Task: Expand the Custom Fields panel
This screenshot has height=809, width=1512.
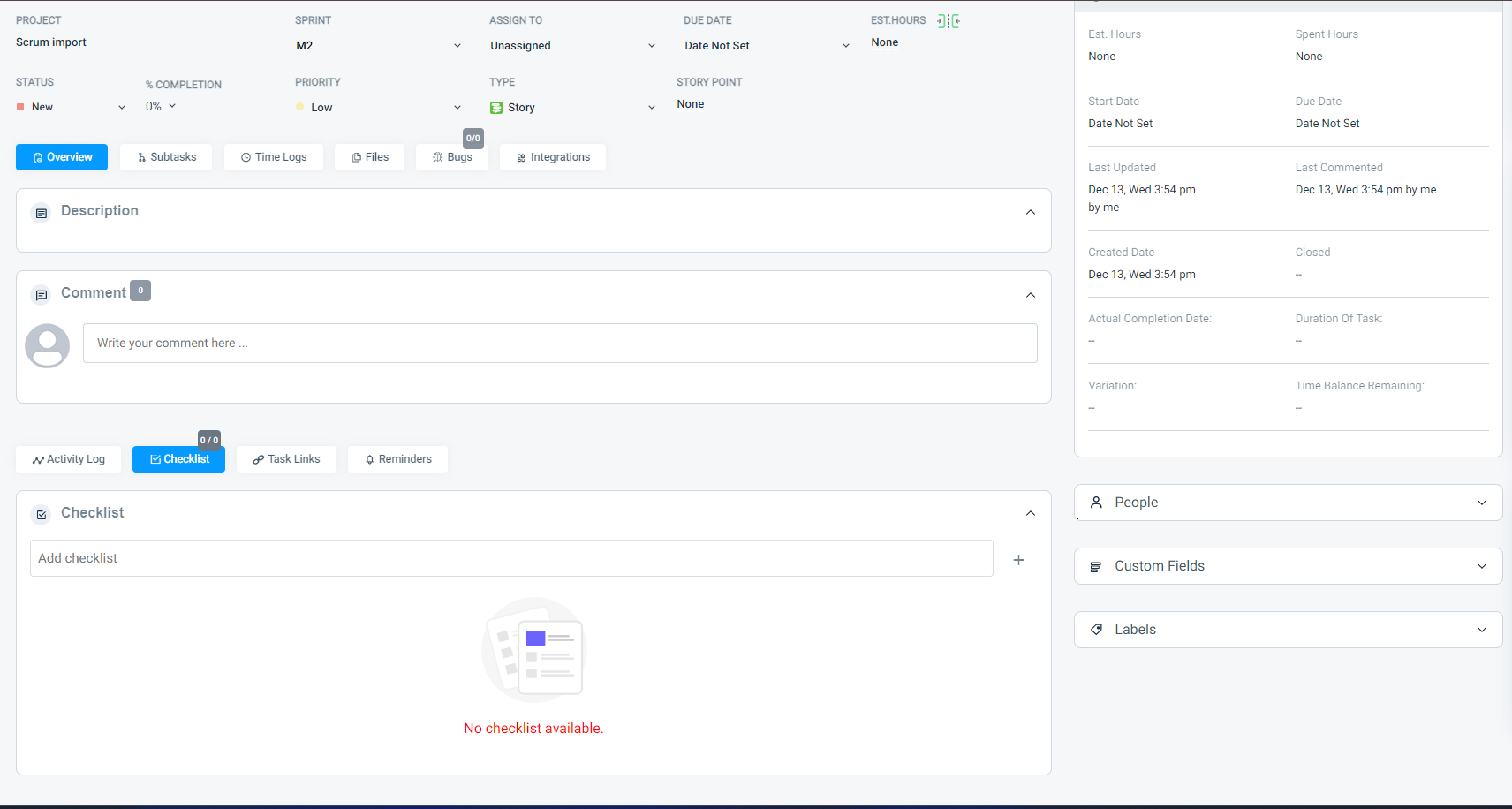Action: 1481,566
